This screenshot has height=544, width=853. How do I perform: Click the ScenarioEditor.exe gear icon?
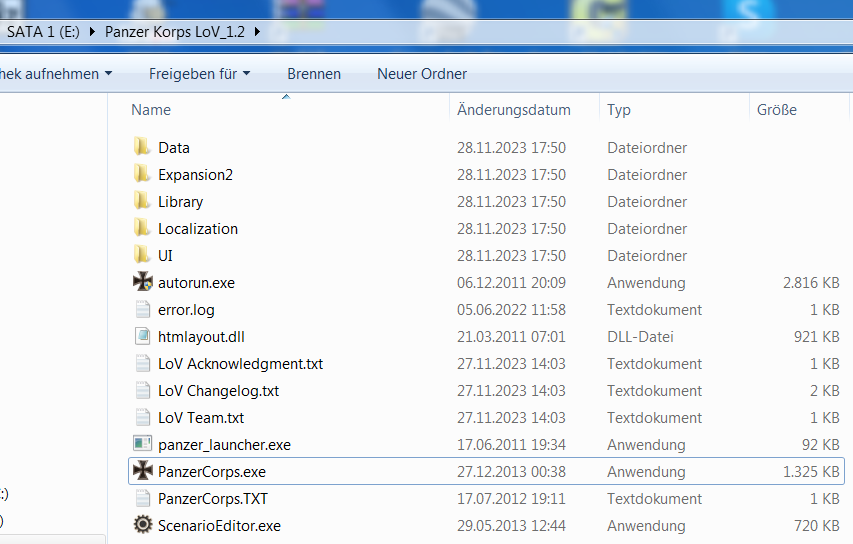[x=143, y=525]
